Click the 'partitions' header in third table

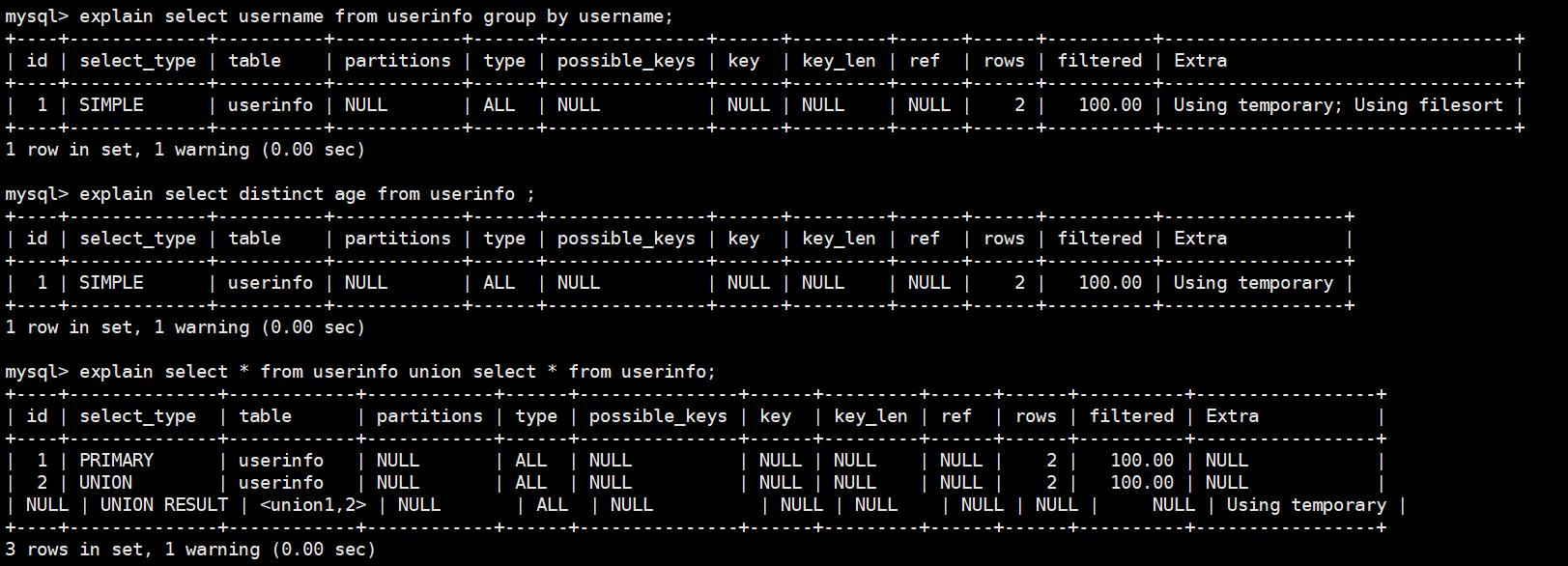pos(429,416)
